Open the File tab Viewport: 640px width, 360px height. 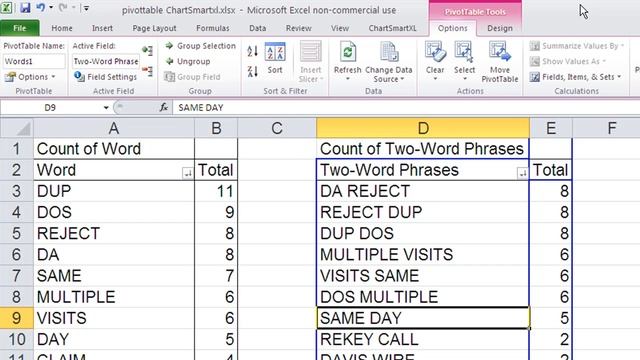pos(20,28)
